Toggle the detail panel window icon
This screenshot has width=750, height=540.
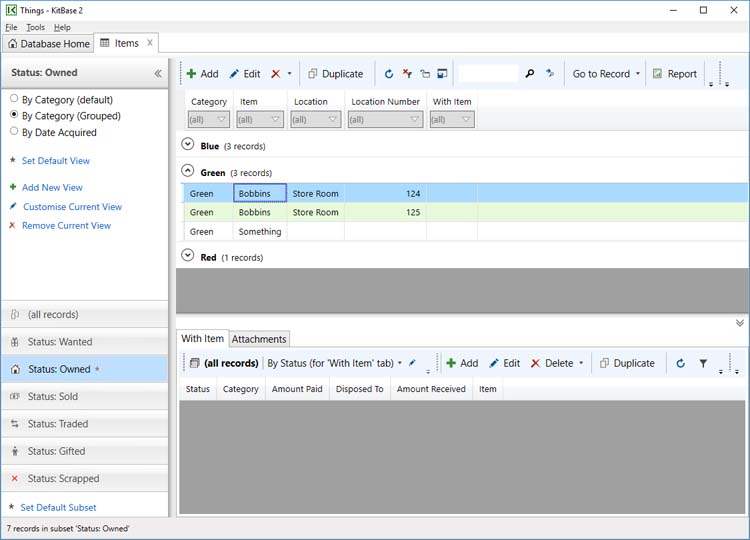click(x=442, y=74)
